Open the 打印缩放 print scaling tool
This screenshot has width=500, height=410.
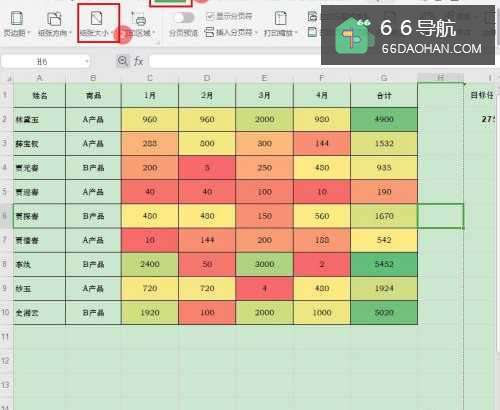(280, 19)
